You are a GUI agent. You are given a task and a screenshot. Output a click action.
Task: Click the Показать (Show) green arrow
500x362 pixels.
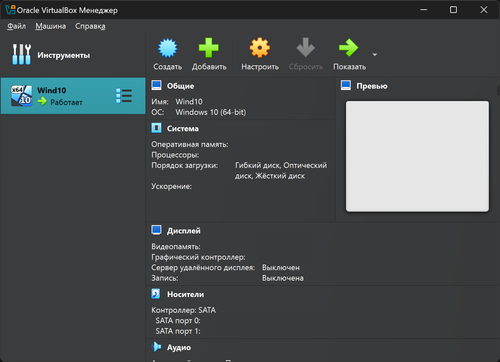click(x=349, y=48)
